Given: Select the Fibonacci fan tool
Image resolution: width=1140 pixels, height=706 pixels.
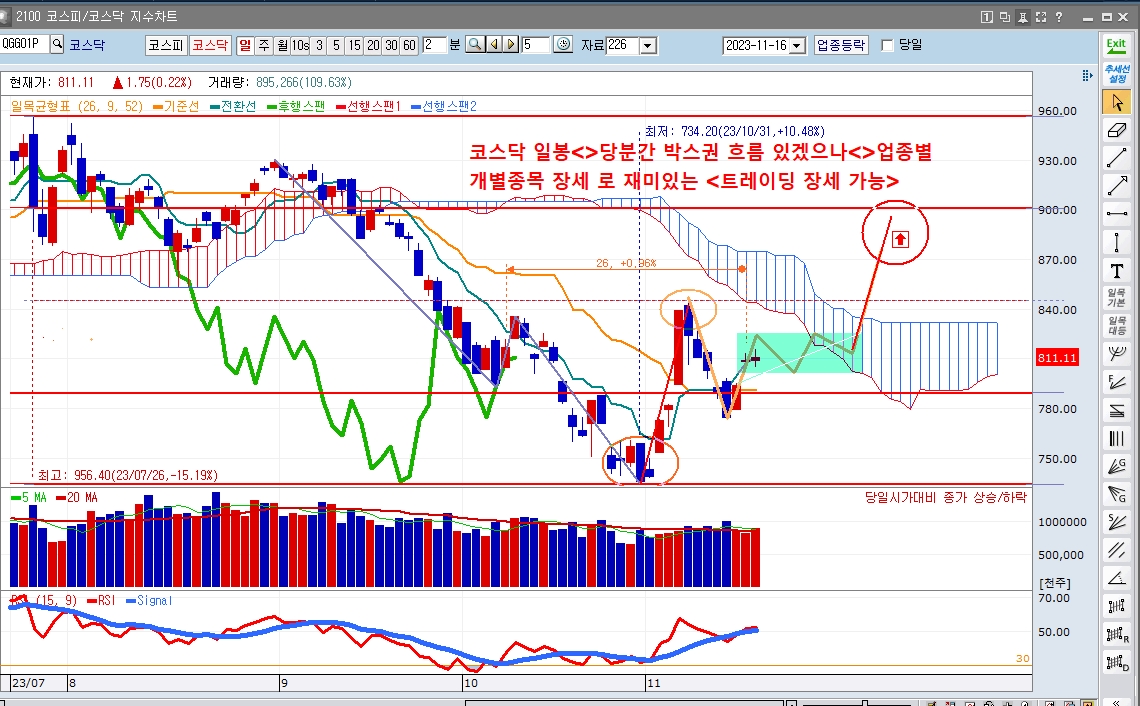Looking at the screenshot, I should coord(1116,382).
